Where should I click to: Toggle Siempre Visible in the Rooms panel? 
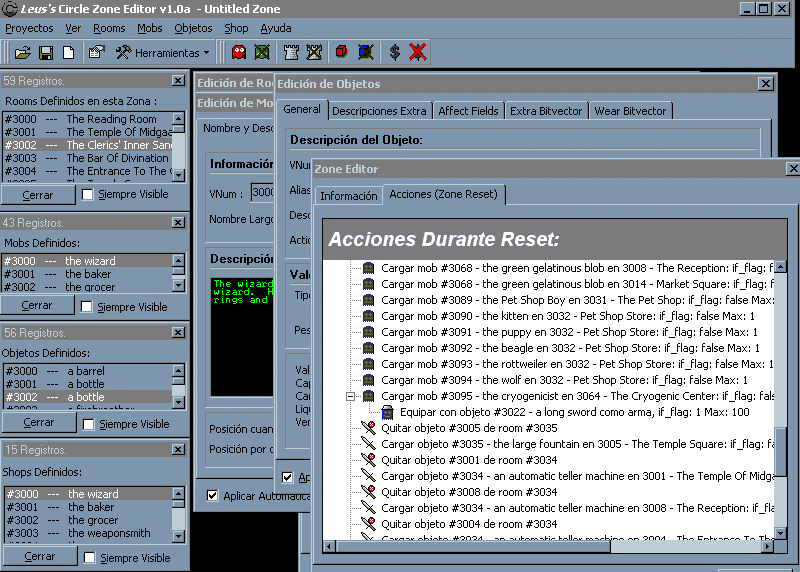click(88, 196)
